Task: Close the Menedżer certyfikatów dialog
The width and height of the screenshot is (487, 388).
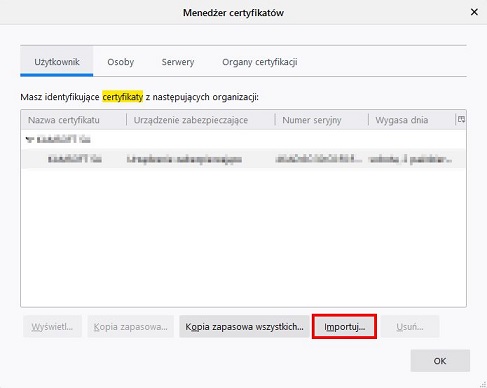Action: [x=474, y=12]
